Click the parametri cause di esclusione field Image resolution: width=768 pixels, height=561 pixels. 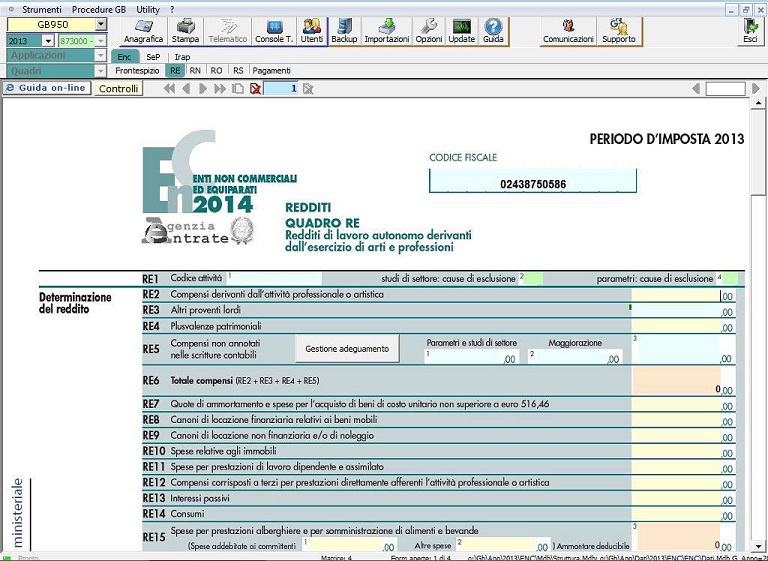[729, 279]
